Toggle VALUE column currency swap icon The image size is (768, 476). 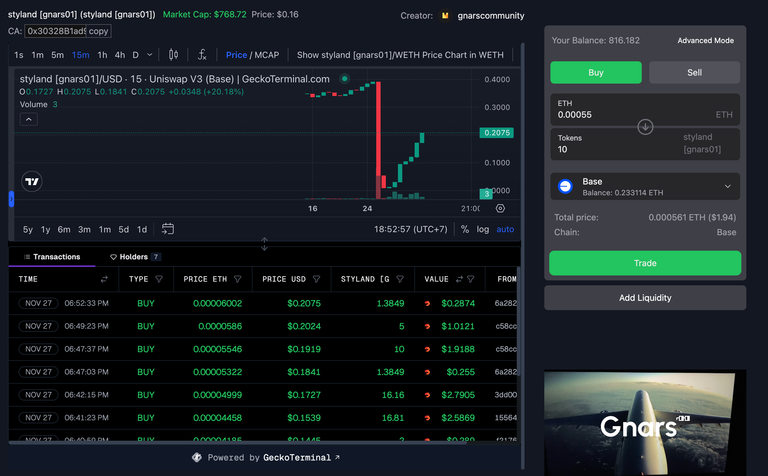[459, 279]
